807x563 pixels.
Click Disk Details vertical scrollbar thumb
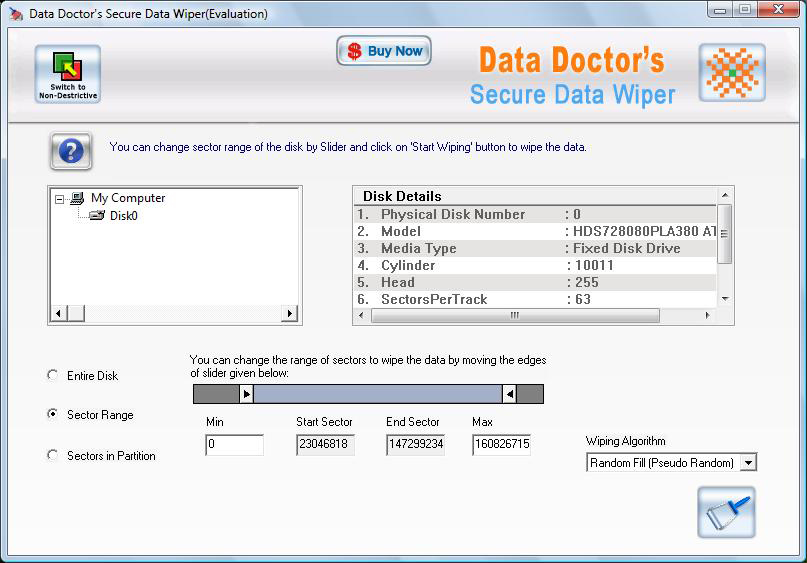tap(725, 234)
